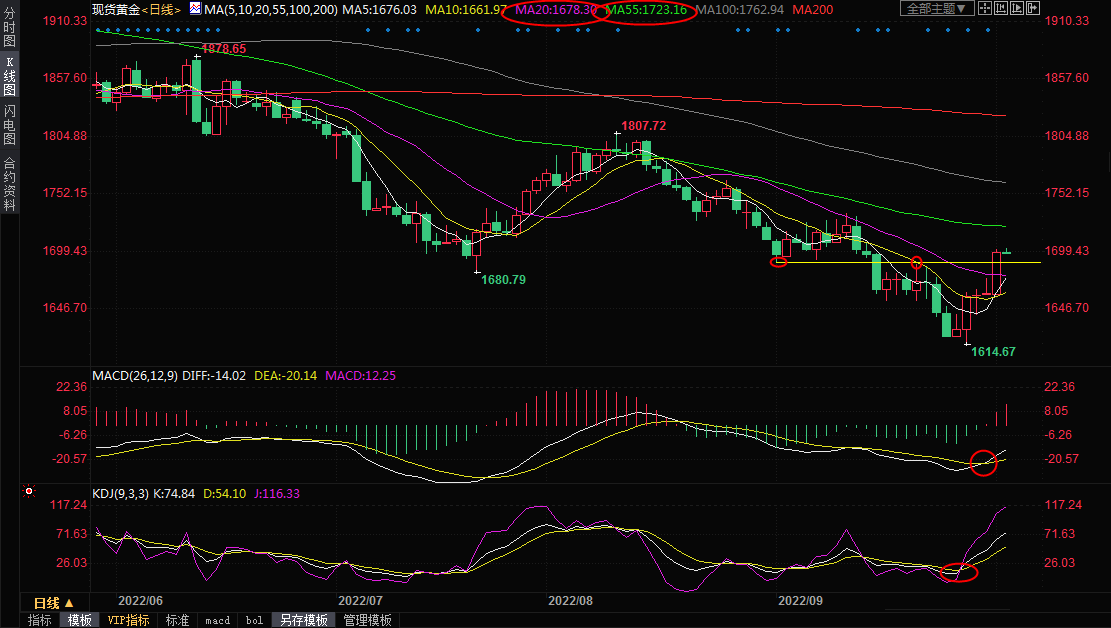
Task: Open 合约资料 contract info tab
Action: pyautogui.click(x=9, y=184)
